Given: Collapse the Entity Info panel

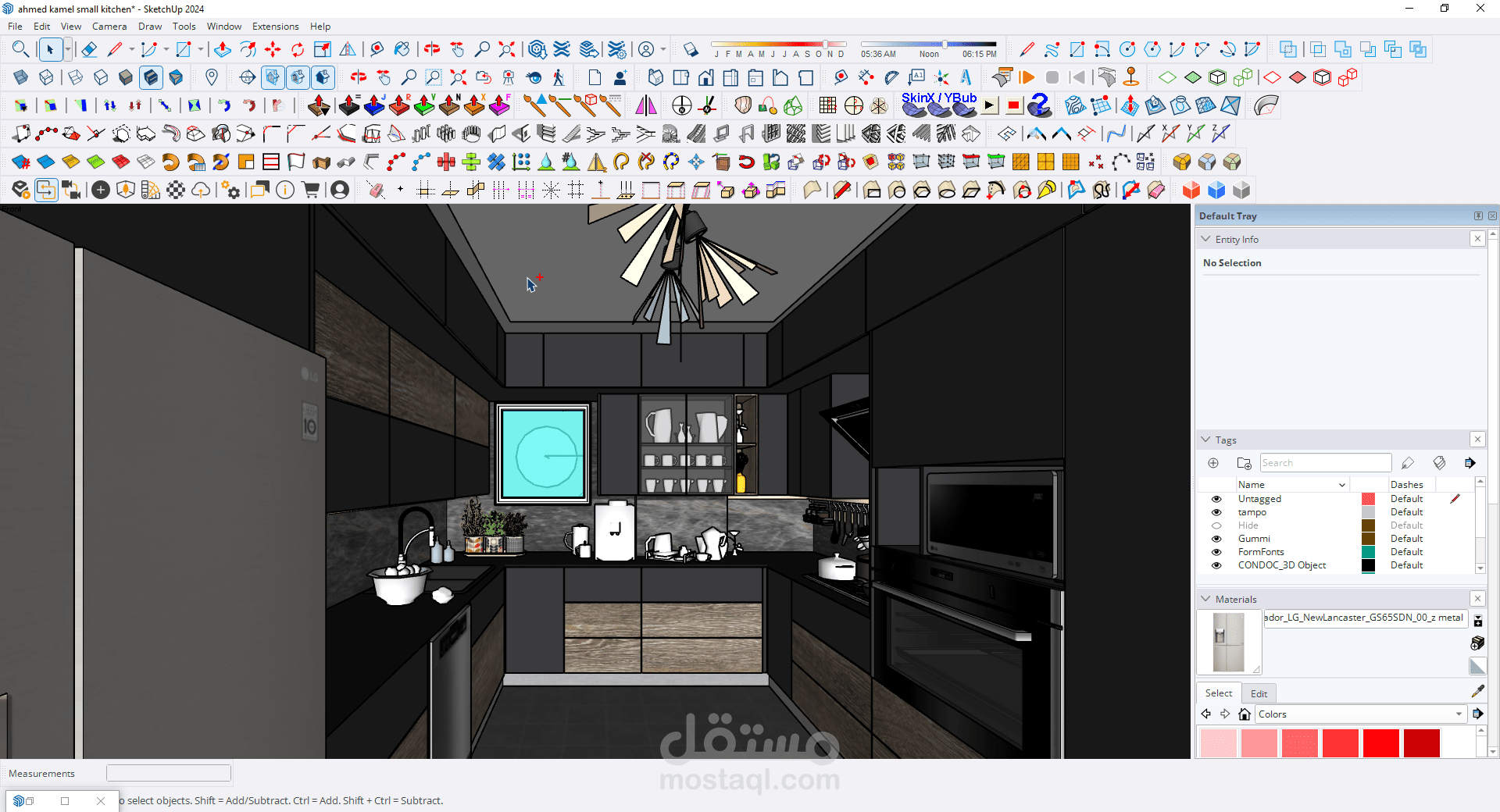Looking at the screenshot, I should [1206, 239].
